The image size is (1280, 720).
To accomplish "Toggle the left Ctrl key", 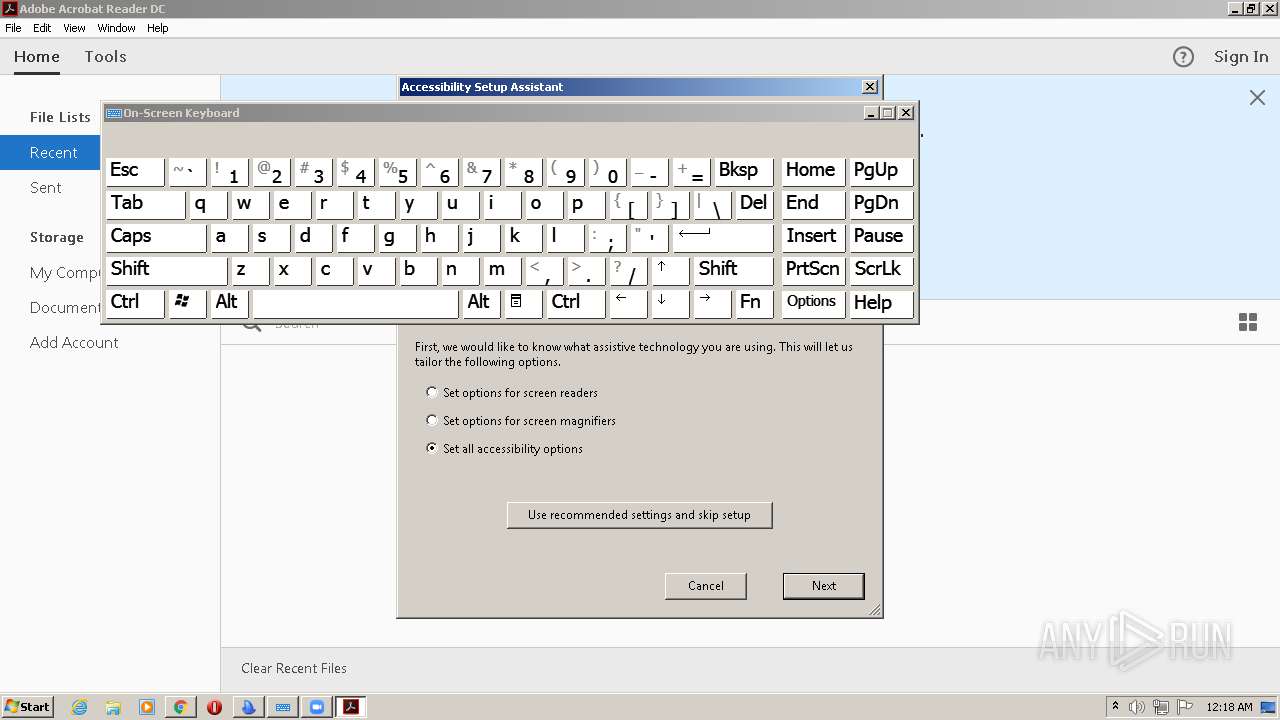I will point(135,303).
